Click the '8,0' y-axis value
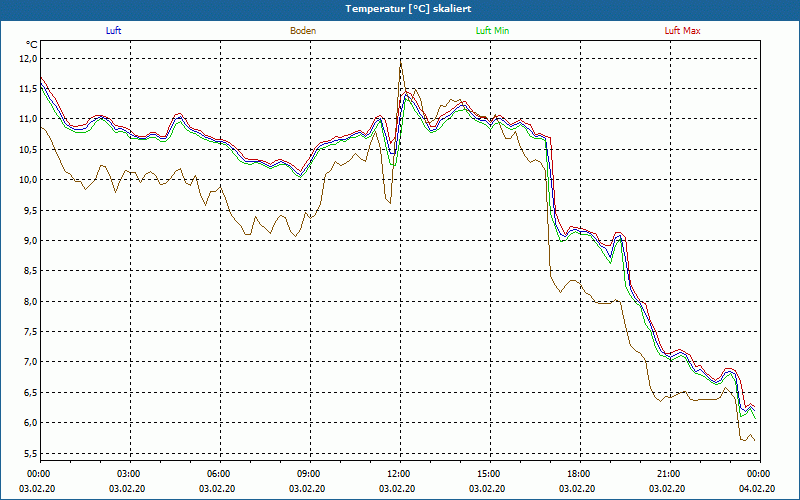Image resolution: width=800 pixels, height=500 pixels. click(x=31, y=301)
